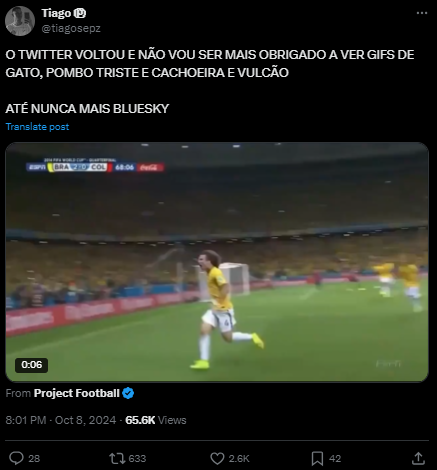Open Tiago display name profile link
437x470 pixels.
pos(56,13)
